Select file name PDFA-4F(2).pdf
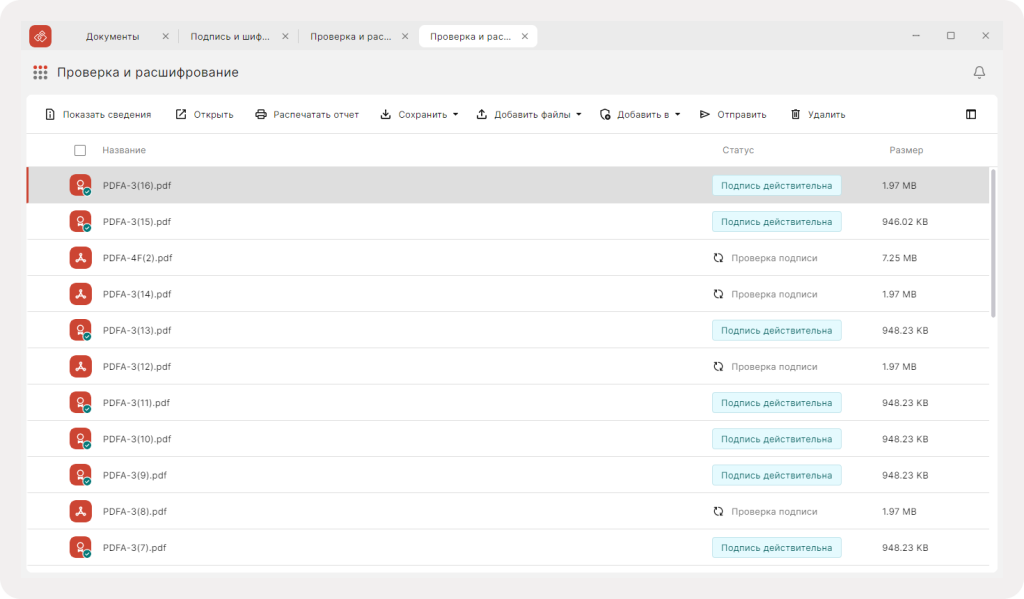 point(137,258)
